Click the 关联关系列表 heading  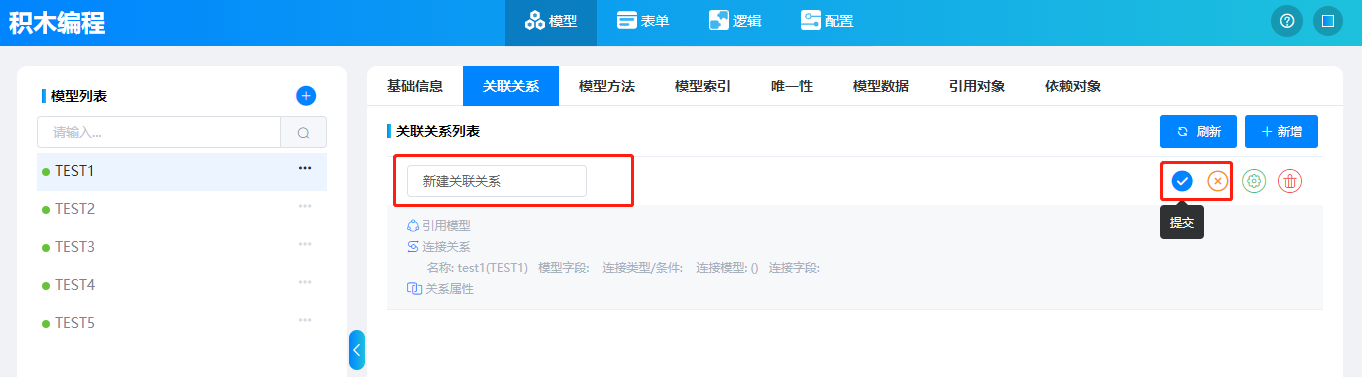[x=438, y=131]
